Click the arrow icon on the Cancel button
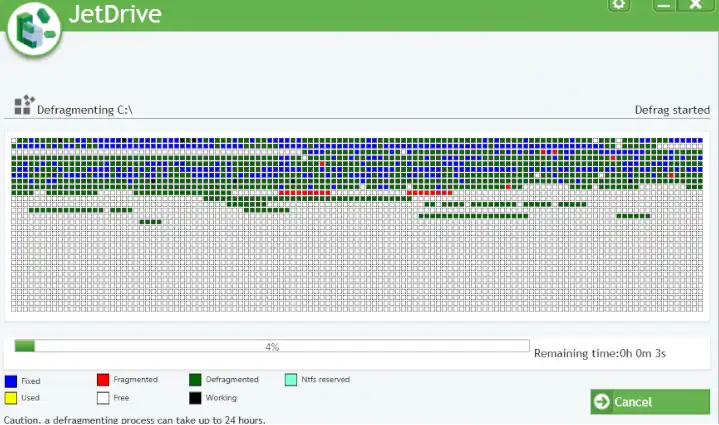 (601, 402)
